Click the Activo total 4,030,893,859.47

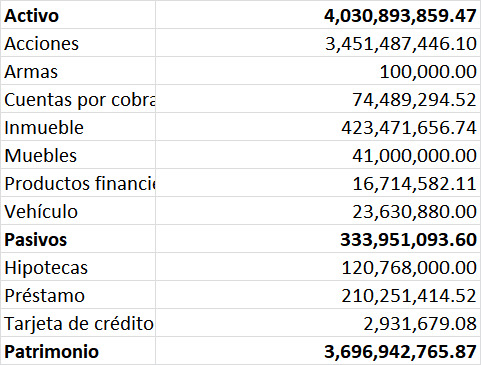tap(400, 16)
